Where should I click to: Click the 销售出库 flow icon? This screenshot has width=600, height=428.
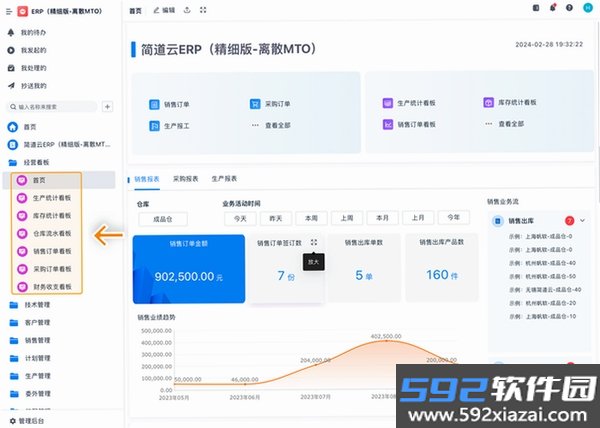pyautogui.click(x=498, y=221)
